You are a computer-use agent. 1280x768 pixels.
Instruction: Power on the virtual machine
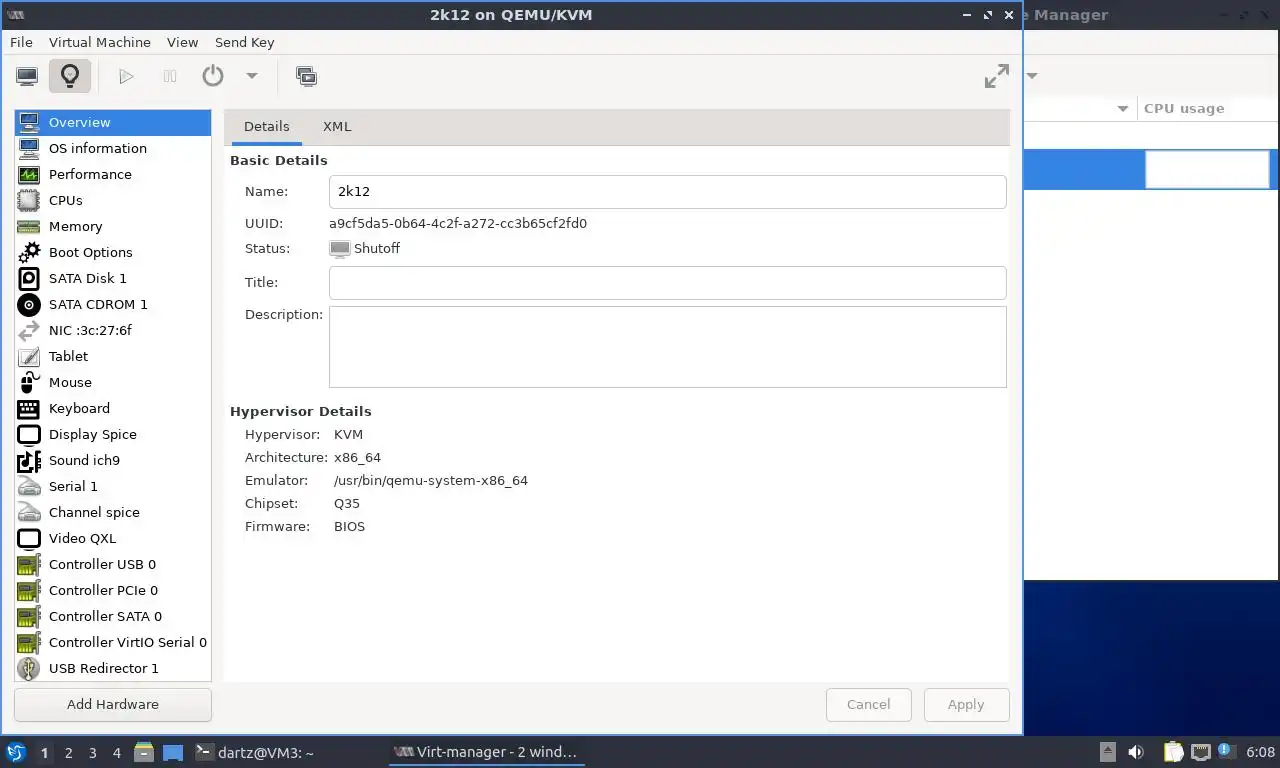(x=126, y=76)
